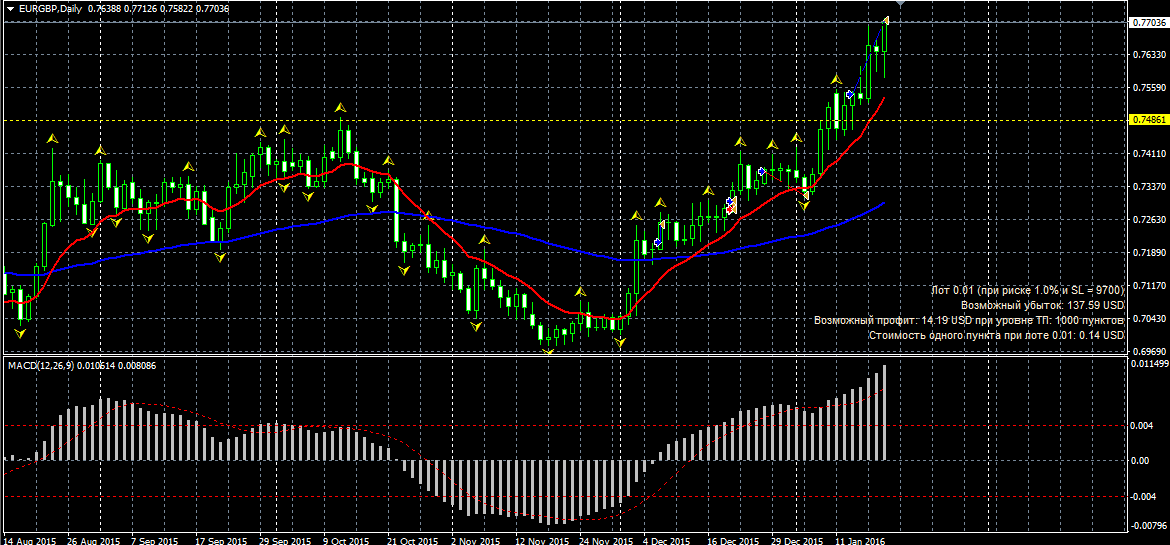Click the MACD scale value -0.004
Screen dimensions: 1170x545
click(x=1144, y=496)
